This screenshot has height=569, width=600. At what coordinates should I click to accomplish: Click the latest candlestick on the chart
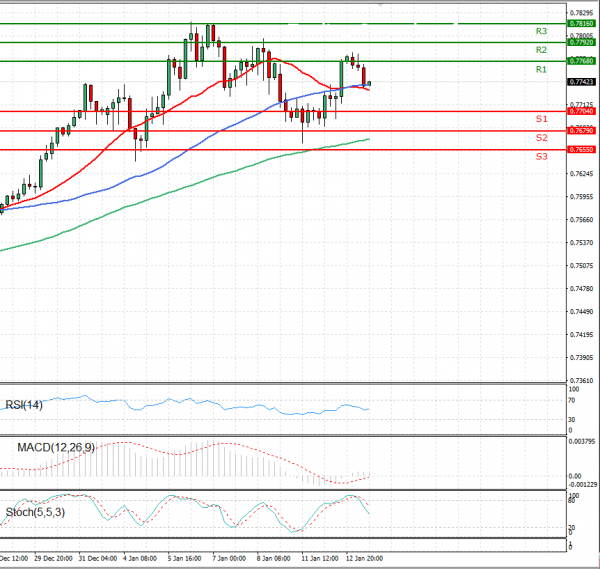pyautogui.click(x=369, y=83)
